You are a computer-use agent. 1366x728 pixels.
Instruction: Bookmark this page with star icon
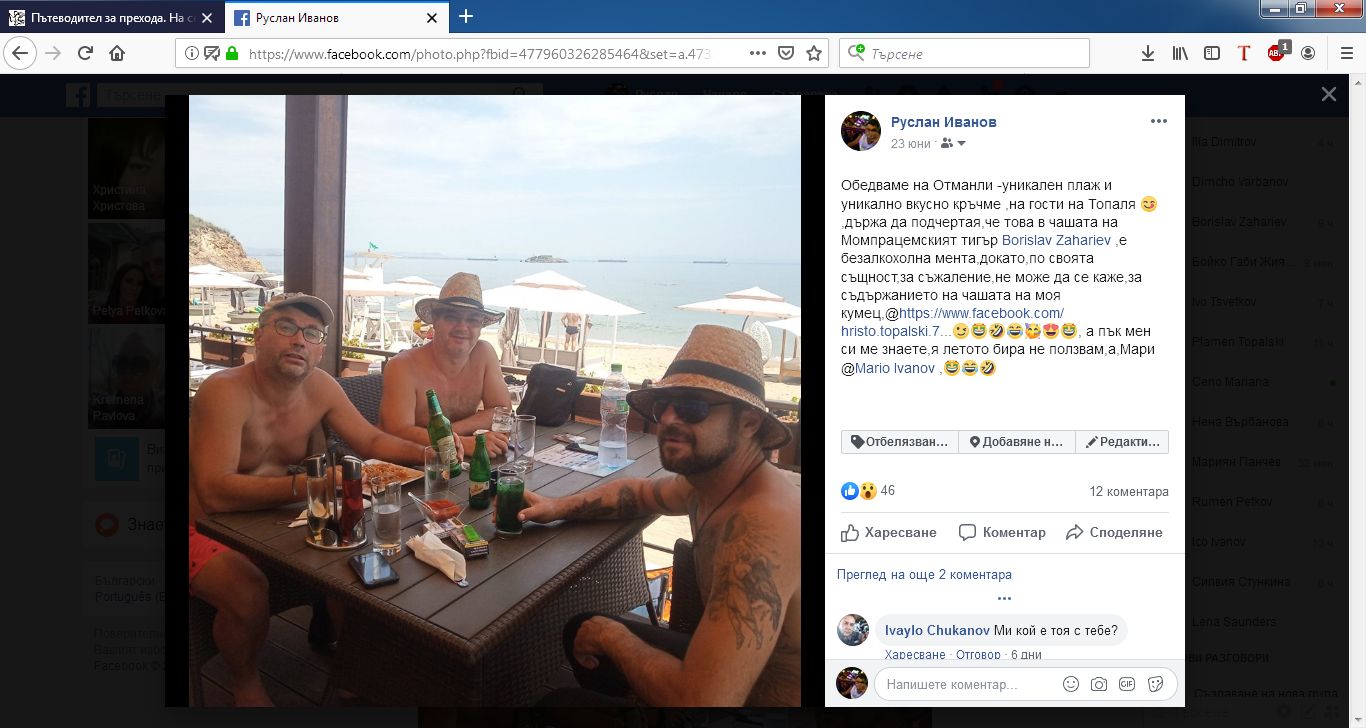pos(814,53)
